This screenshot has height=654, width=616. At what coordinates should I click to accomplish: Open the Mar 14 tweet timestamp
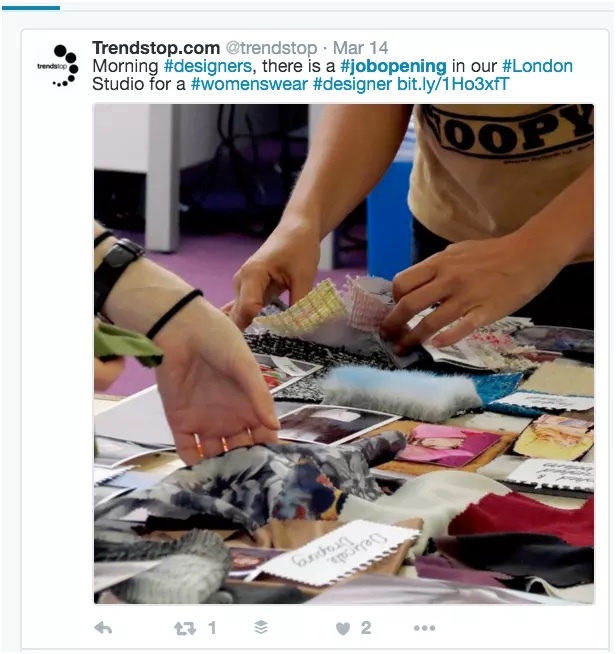360,48
